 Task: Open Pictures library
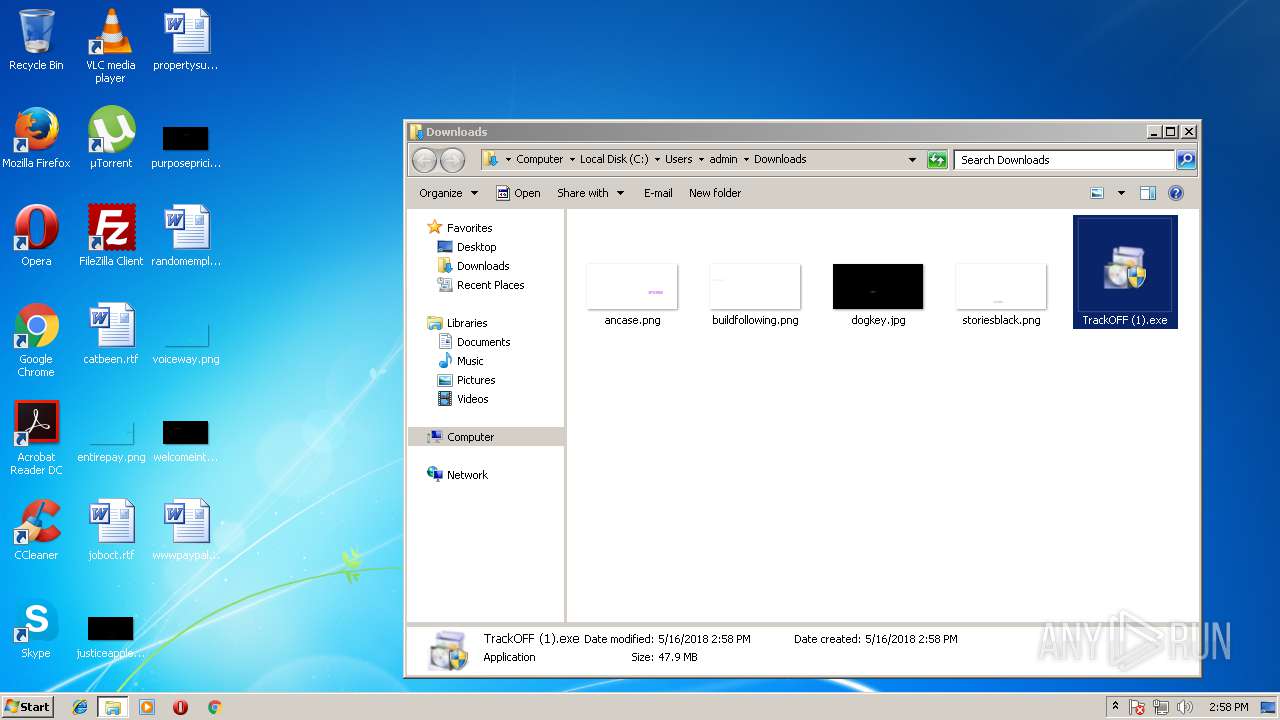pyautogui.click(x=476, y=380)
